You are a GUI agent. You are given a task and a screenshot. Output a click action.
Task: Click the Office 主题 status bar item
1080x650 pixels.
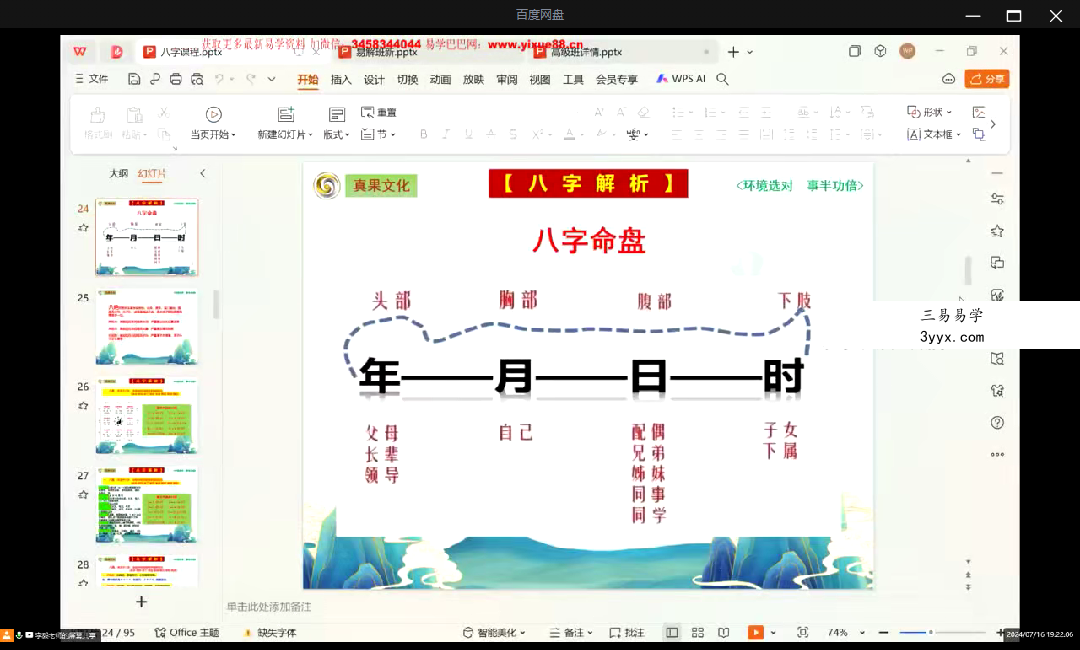click(x=187, y=633)
